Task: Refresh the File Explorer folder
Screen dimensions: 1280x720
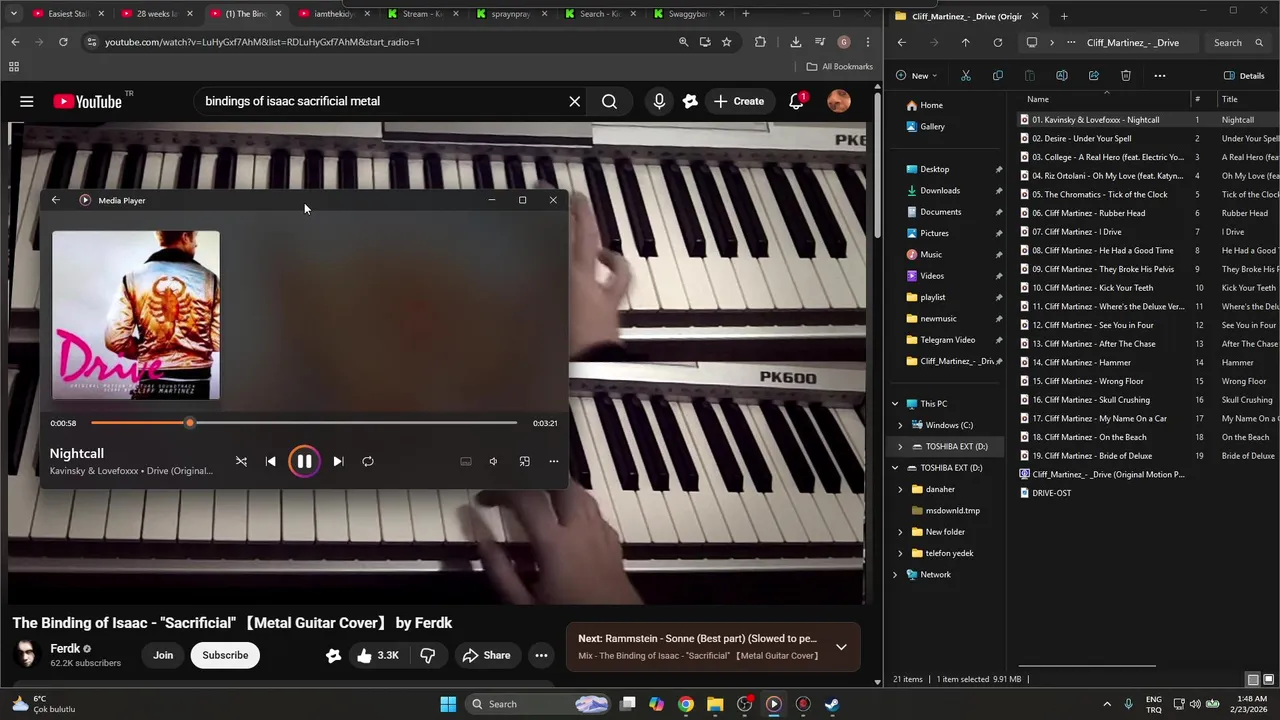Action: coord(997,43)
